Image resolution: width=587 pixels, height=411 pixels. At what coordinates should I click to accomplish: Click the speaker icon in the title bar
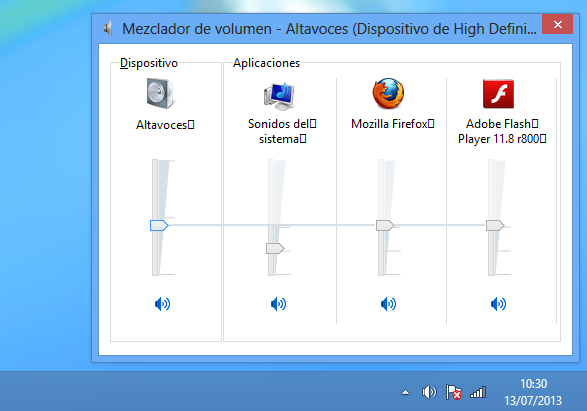click(108, 28)
